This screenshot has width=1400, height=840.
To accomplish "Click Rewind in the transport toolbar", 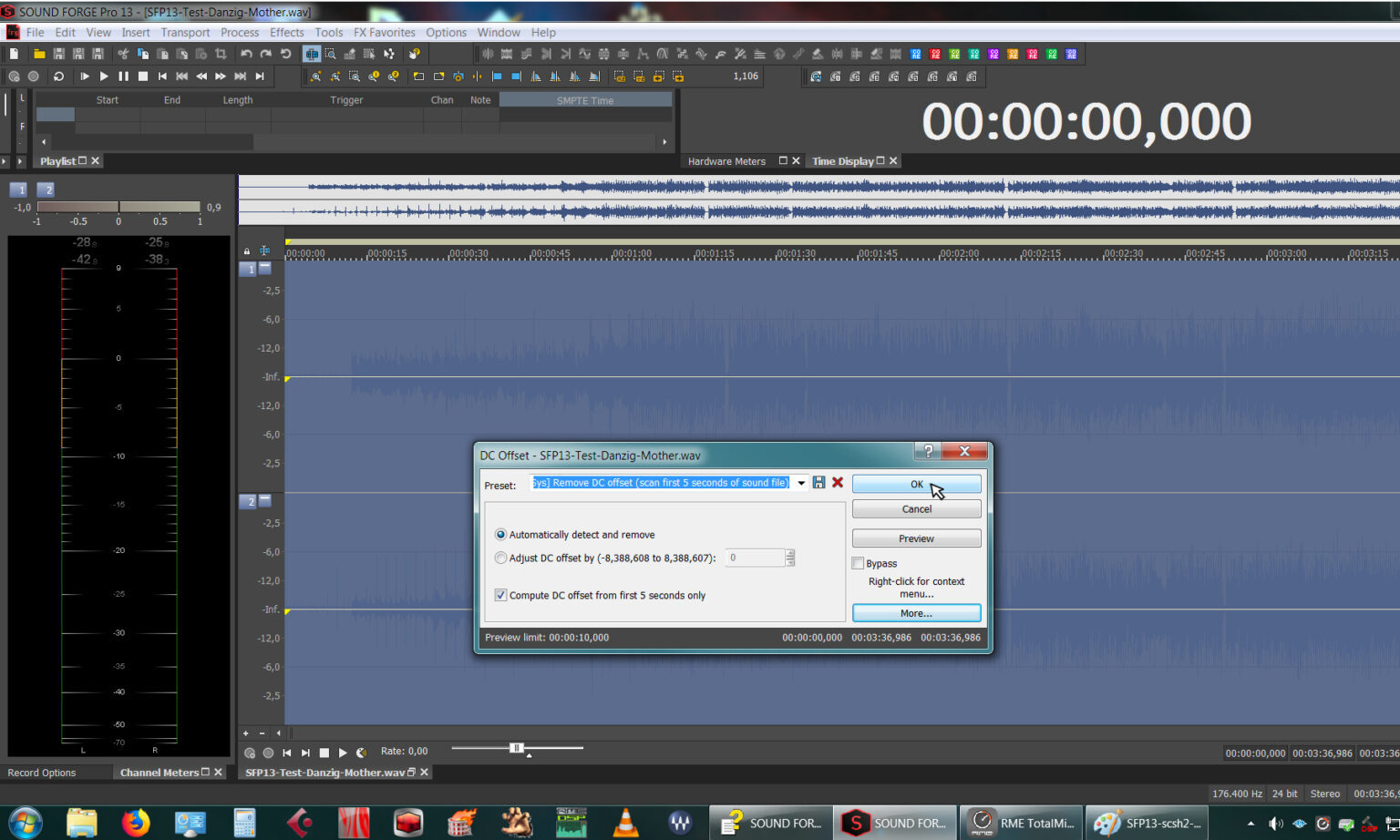I will tap(201, 77).
